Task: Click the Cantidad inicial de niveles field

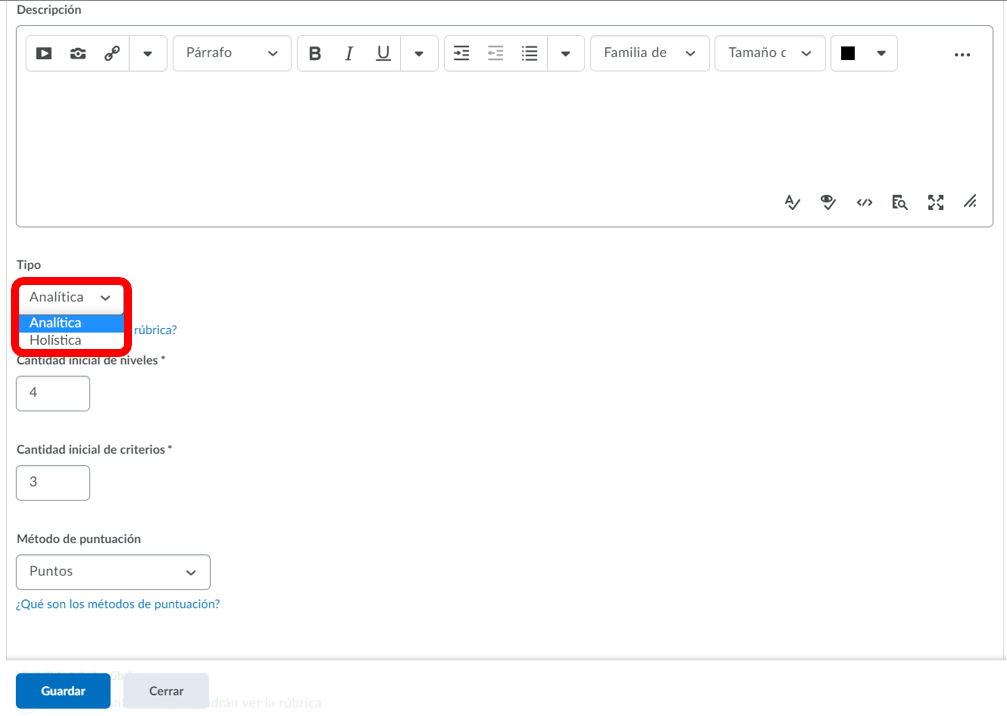Action: (53, 394)
